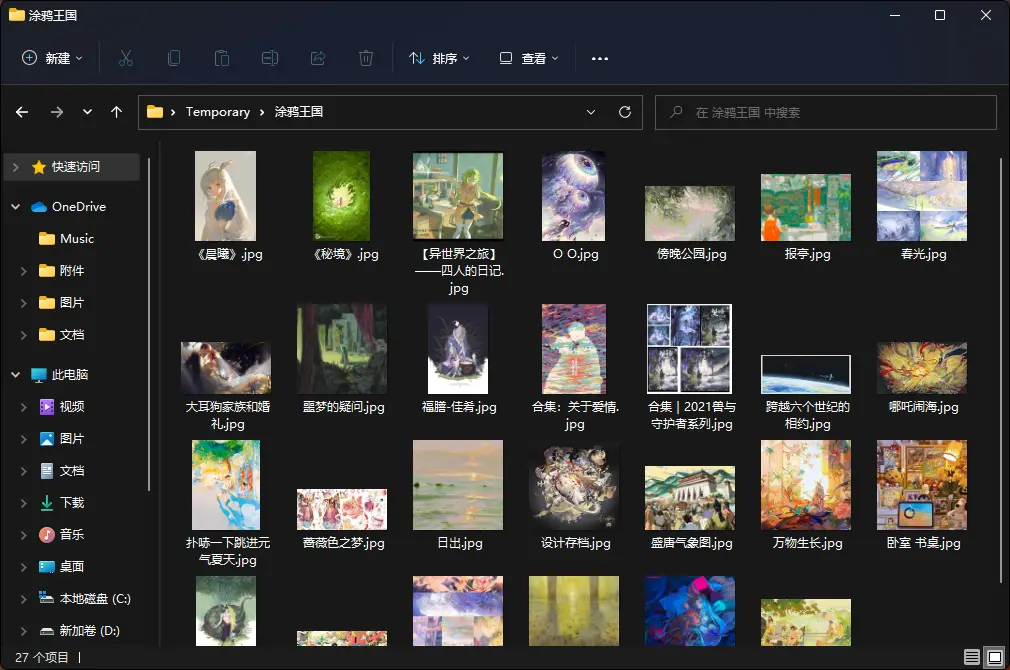The width and height of the screenshot is (1010, 670).
Task: Select the 《晨曦》.jpg thumbnail
Action: [225, 196]
